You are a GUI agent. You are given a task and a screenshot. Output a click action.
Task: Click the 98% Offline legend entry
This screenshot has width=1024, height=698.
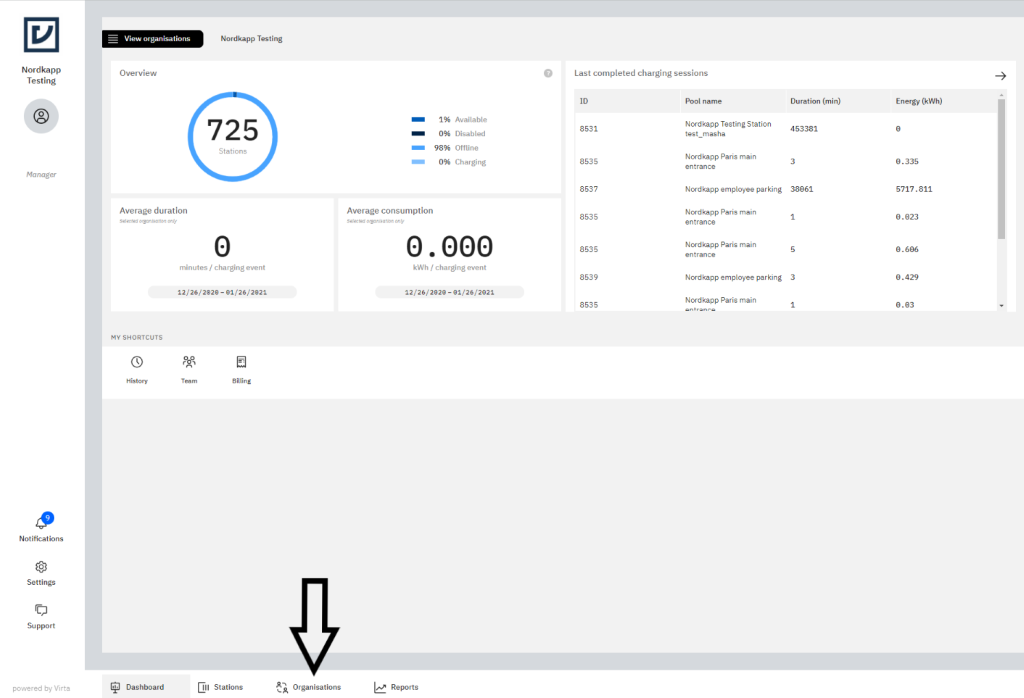click(445, 148)
